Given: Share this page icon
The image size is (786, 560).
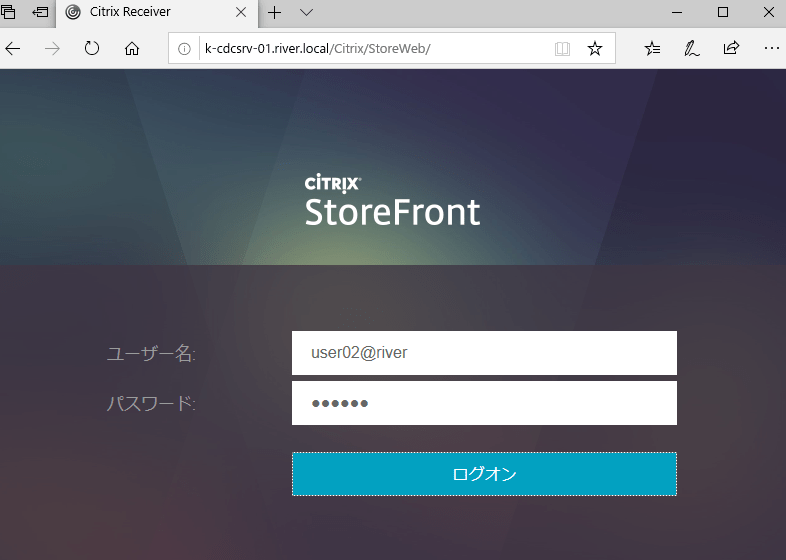Looking at the screenshot, I should [x=731, y=48].
